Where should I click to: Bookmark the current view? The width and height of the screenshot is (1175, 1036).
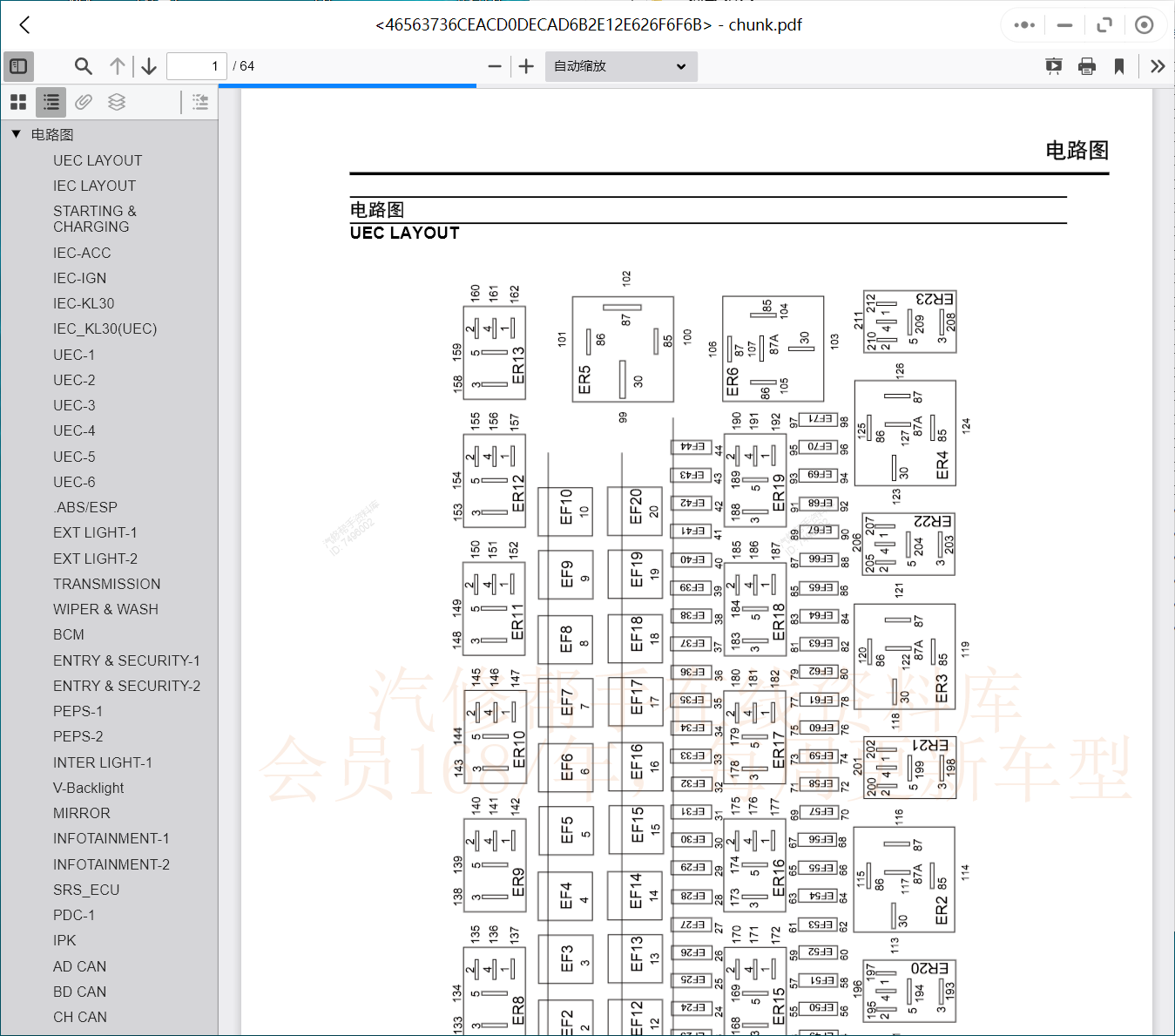tap(1119, 65)
